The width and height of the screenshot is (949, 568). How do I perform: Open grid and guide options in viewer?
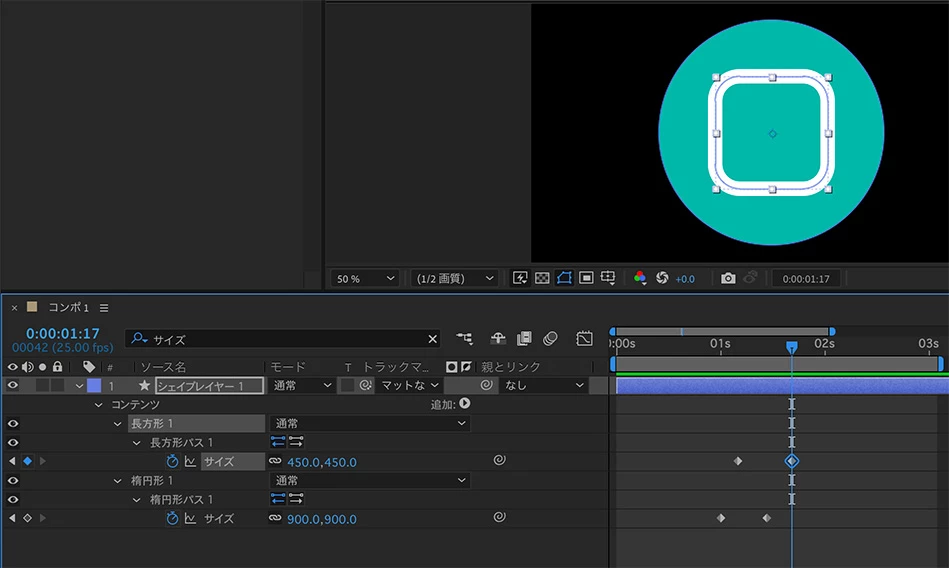[x=608, y=278]
